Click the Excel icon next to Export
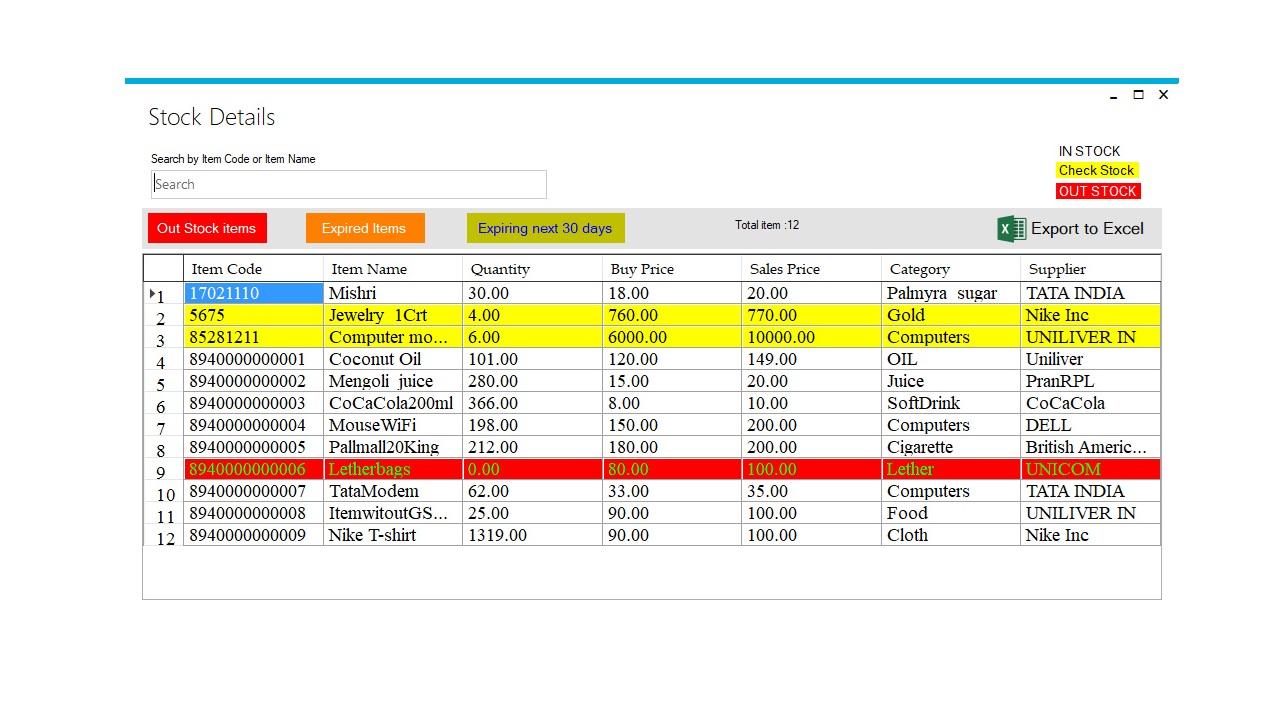 (1010, 228)
